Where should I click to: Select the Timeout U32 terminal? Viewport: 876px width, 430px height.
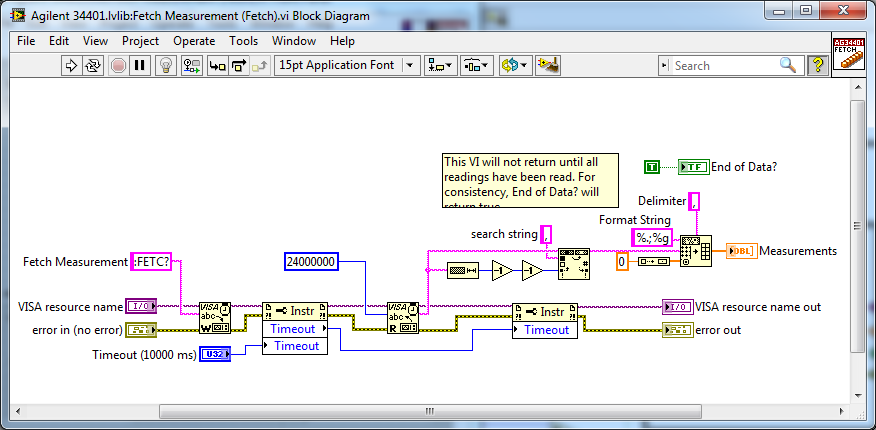point(215,354)
